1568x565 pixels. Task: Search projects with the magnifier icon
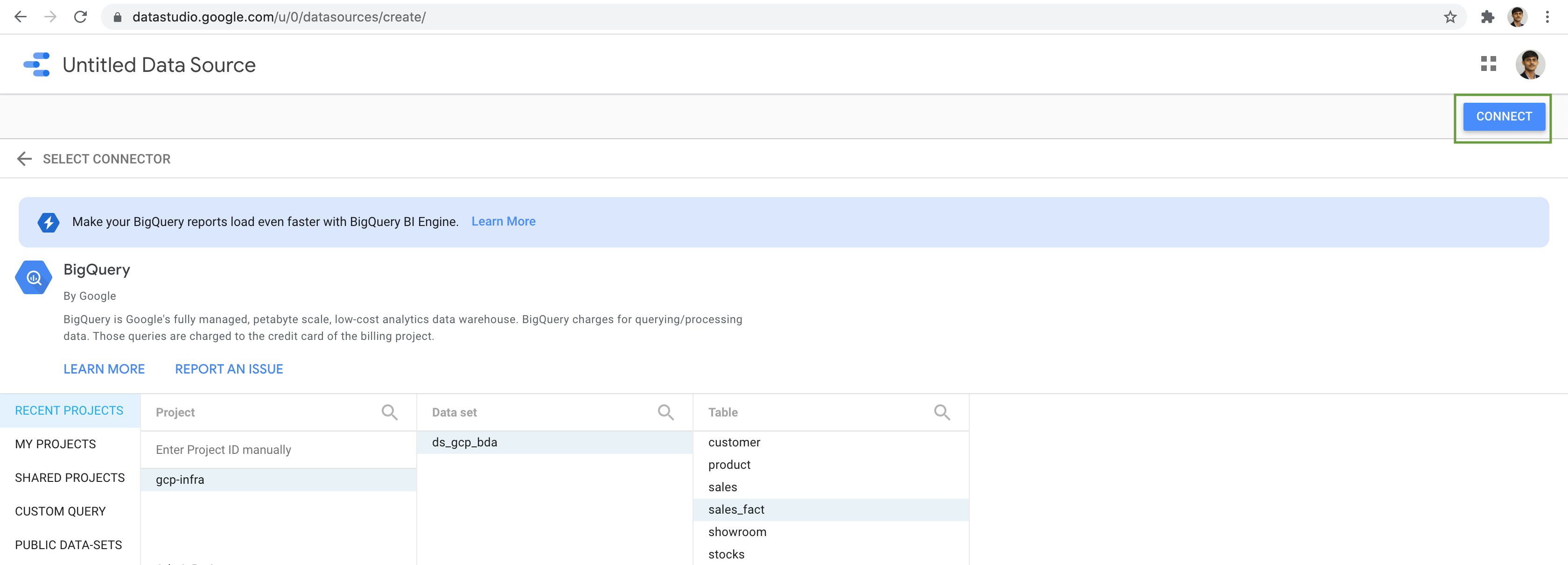tap(390, 413)
